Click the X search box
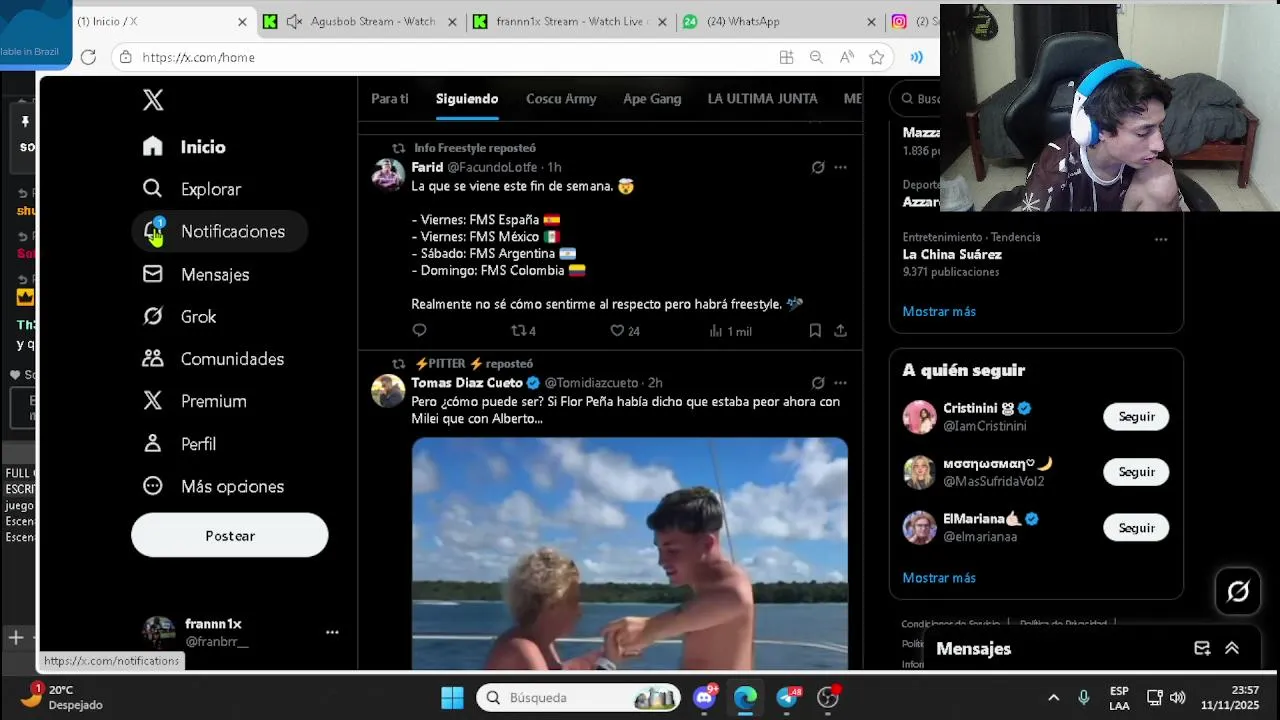1280x720 pixels. pyautogui.click(x=915, y=99)
